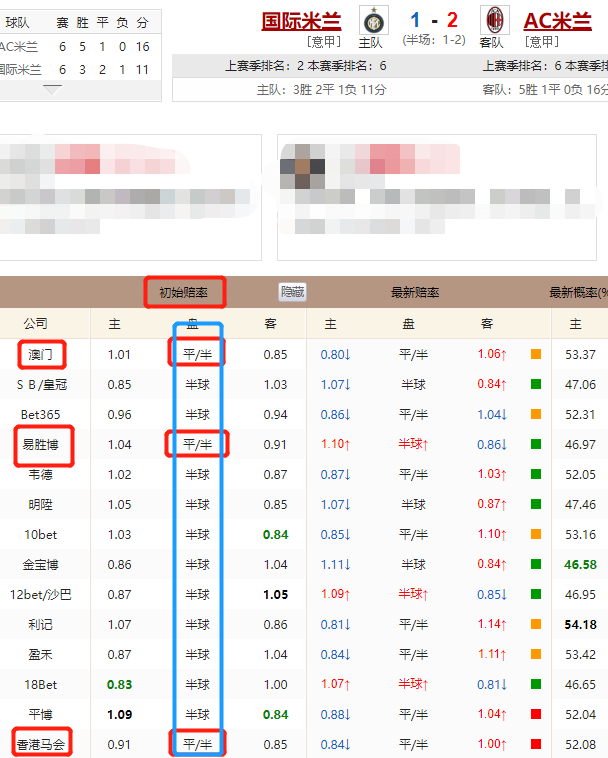Image resolution: width=608 pixels, height=758 pixels.
Task: Expand the standings table with the down triangle
Action: pyautogui.click(x=52, y=89)
